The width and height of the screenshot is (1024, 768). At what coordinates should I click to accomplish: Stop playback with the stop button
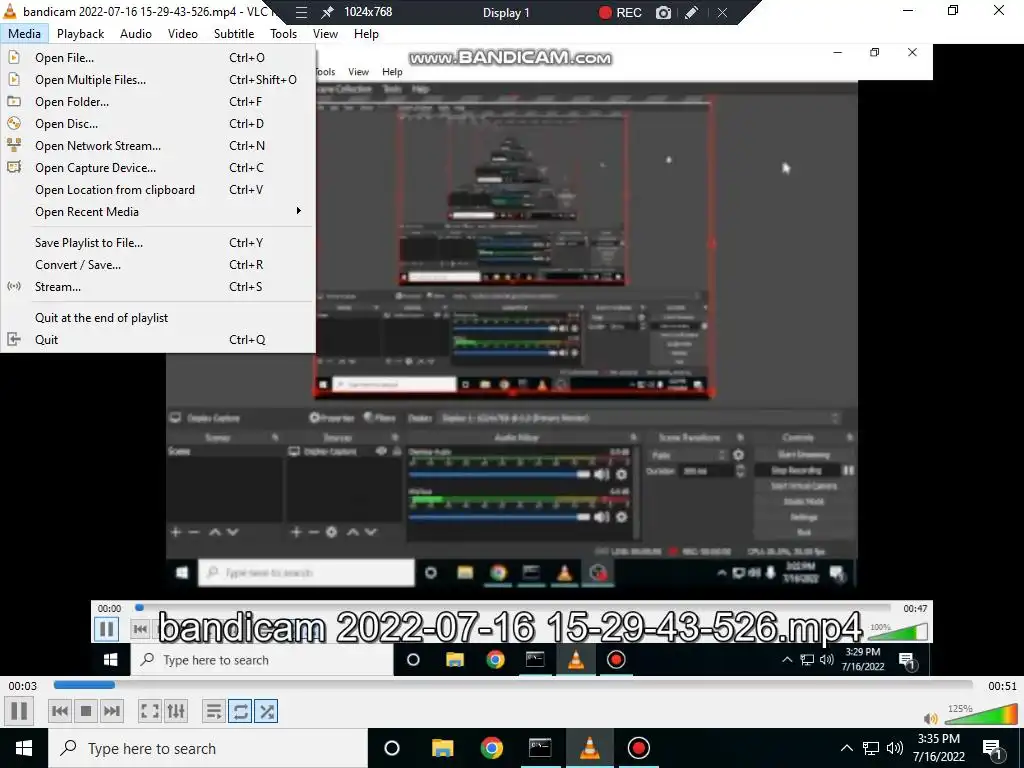(86, 711)
